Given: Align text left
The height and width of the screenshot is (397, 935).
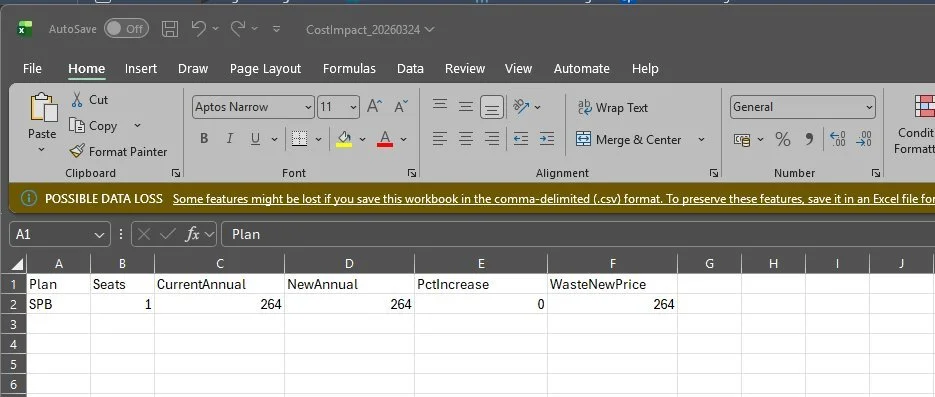Looking at the screenshot, I should tap(440, 139).
